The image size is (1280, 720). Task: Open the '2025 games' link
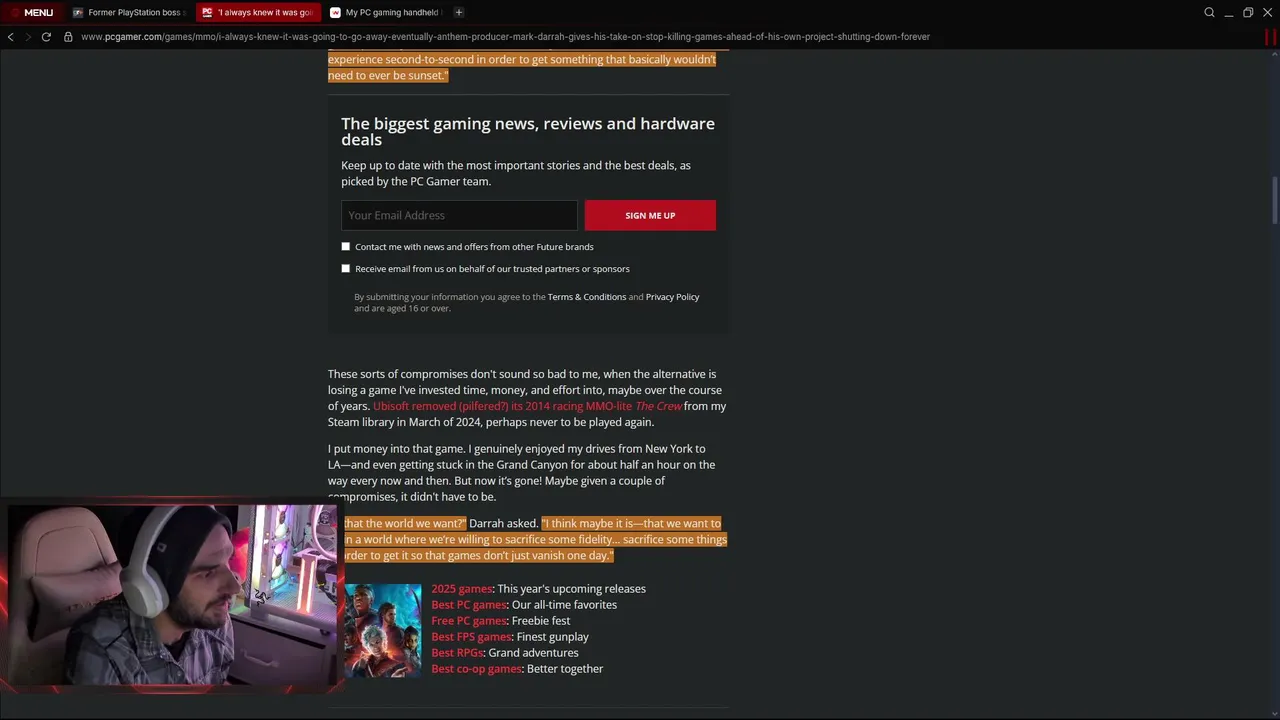coord(462,589)
